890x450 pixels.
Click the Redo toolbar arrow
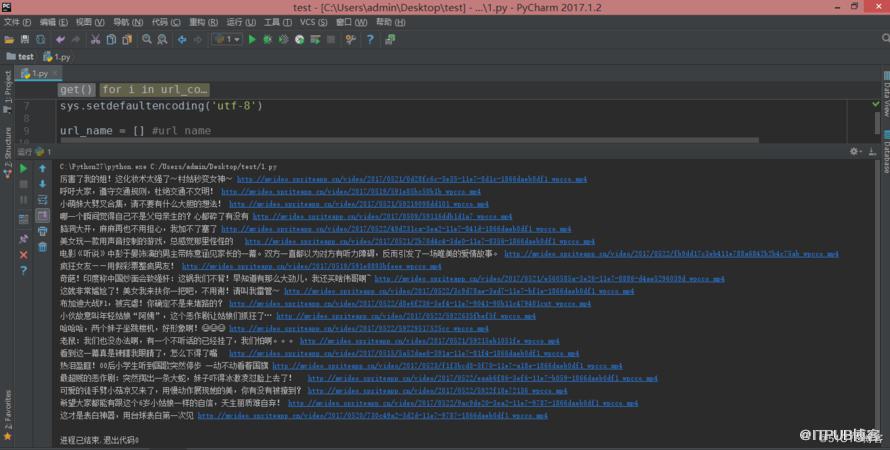coord(75,39)
